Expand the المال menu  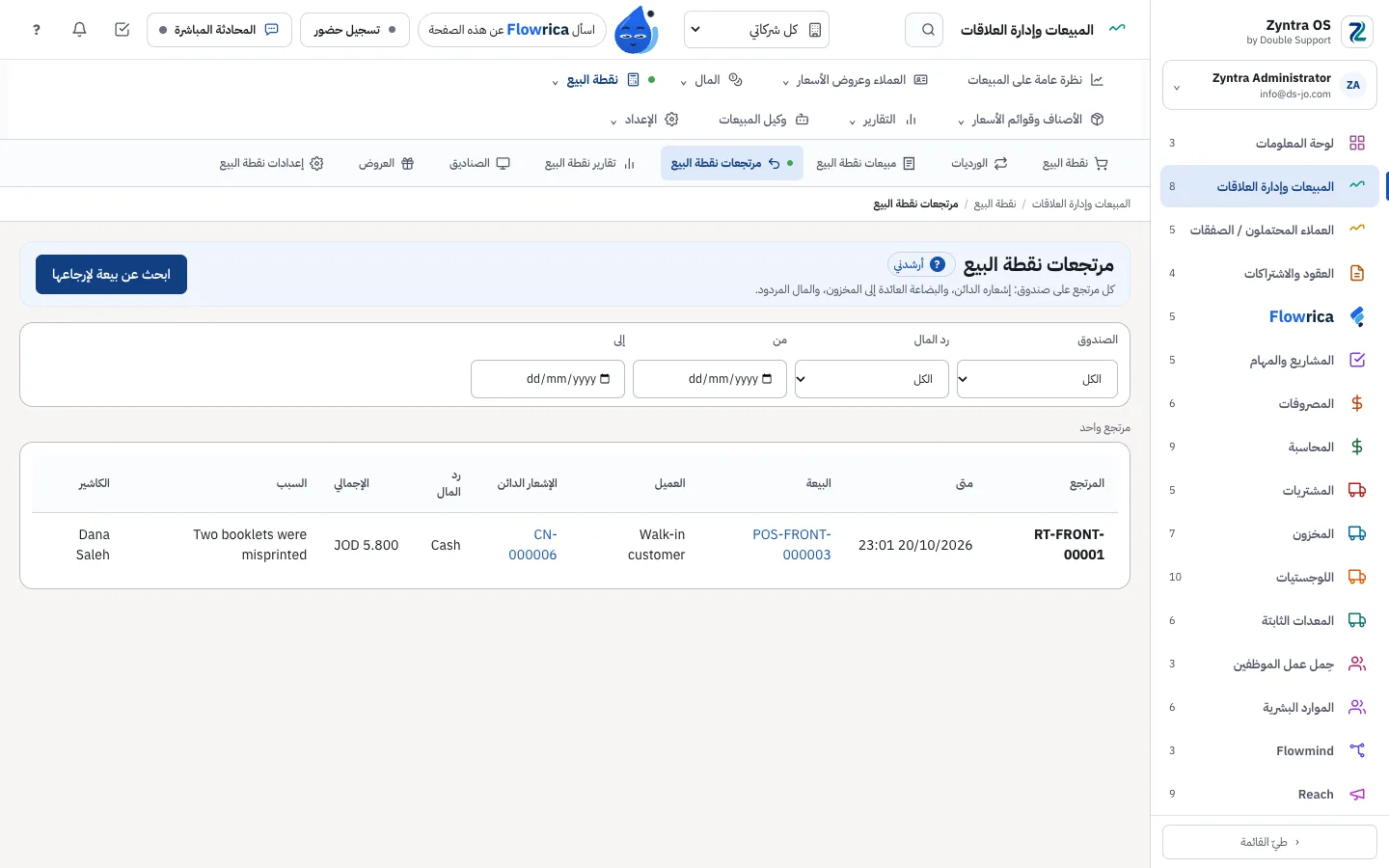click(711, 80)
